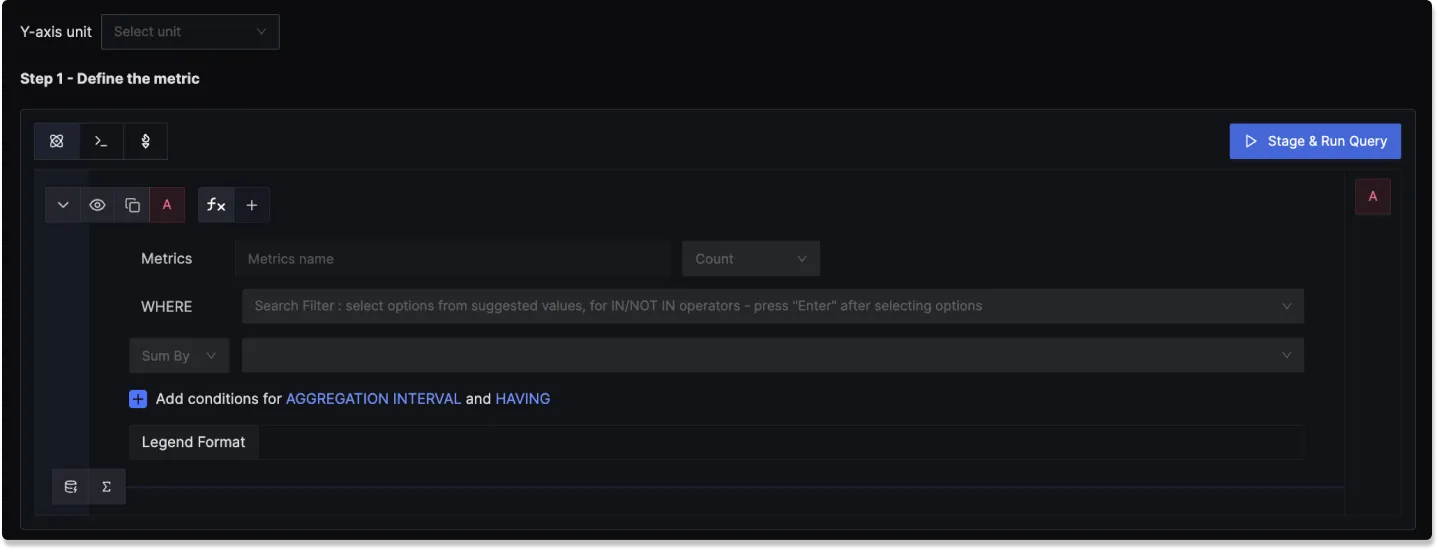Click the red A query label button
Screen dimensions: 1438x550
coord(167,205)
